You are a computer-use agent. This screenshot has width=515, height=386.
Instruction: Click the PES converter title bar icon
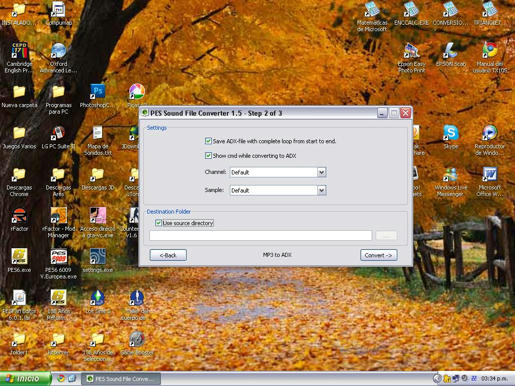tap(145, 113)
